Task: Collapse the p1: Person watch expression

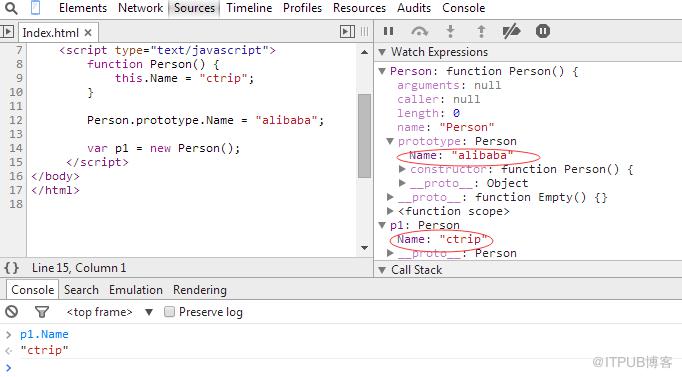Action: pos(382,225)
